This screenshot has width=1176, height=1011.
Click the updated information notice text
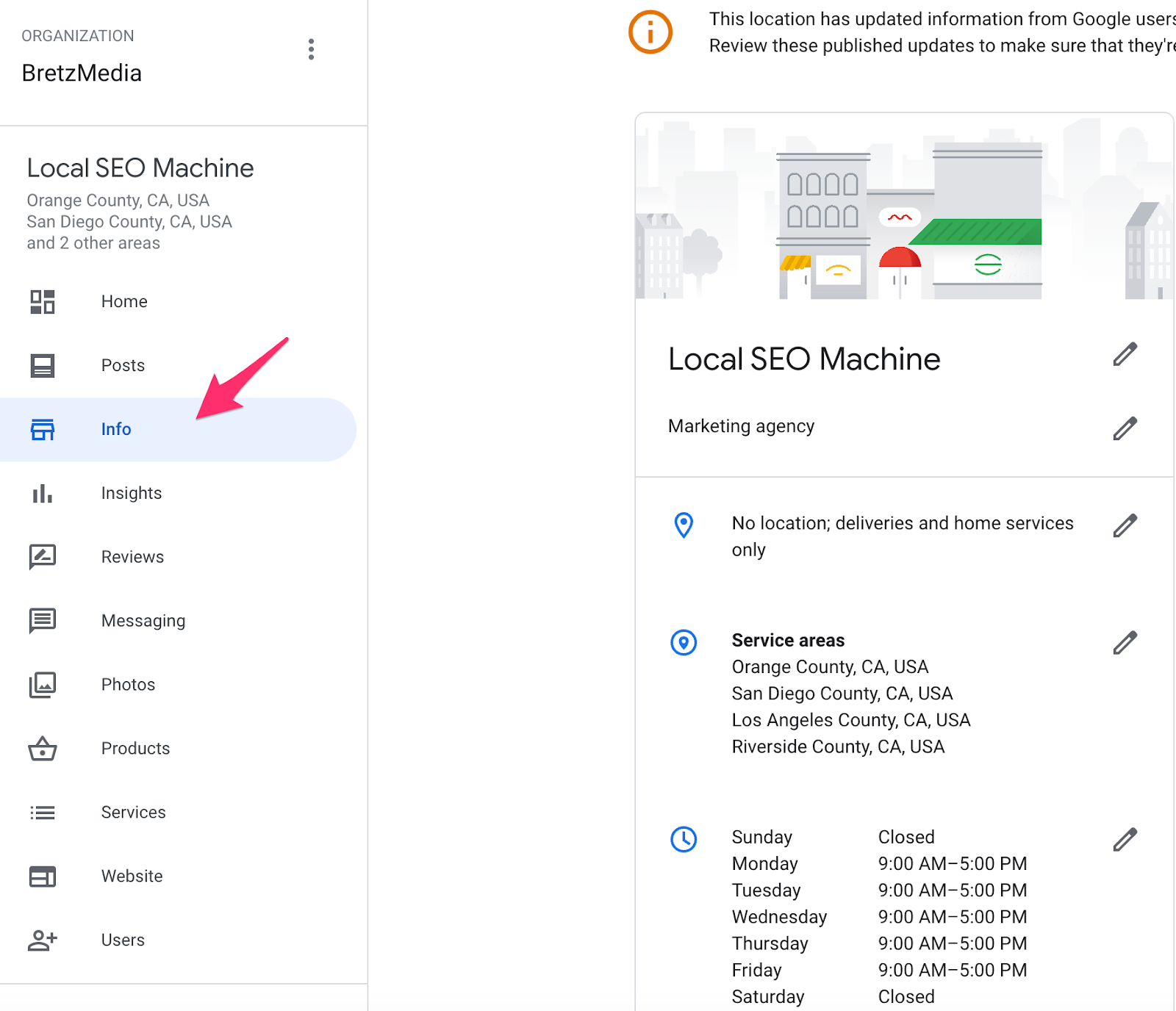(942, 32)
